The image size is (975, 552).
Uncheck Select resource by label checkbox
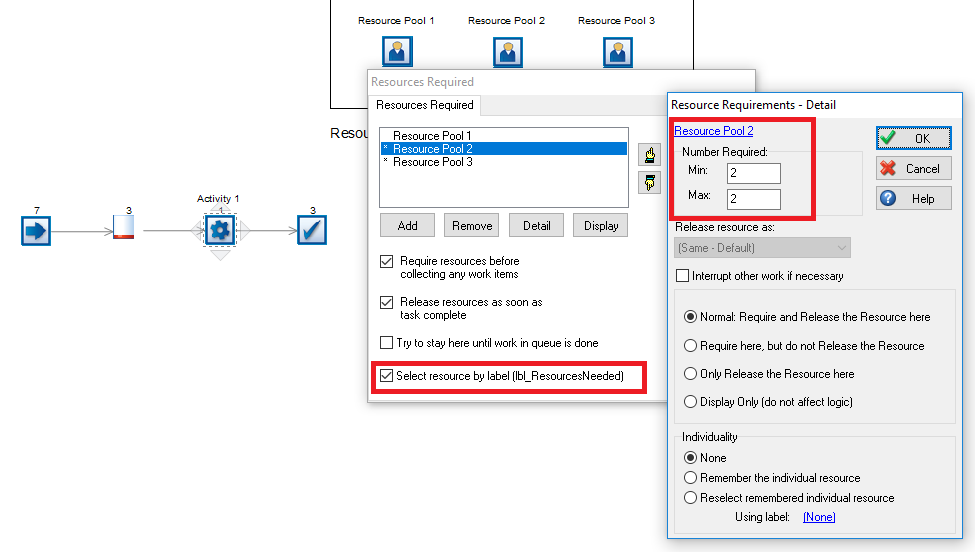tap(387, 375)
